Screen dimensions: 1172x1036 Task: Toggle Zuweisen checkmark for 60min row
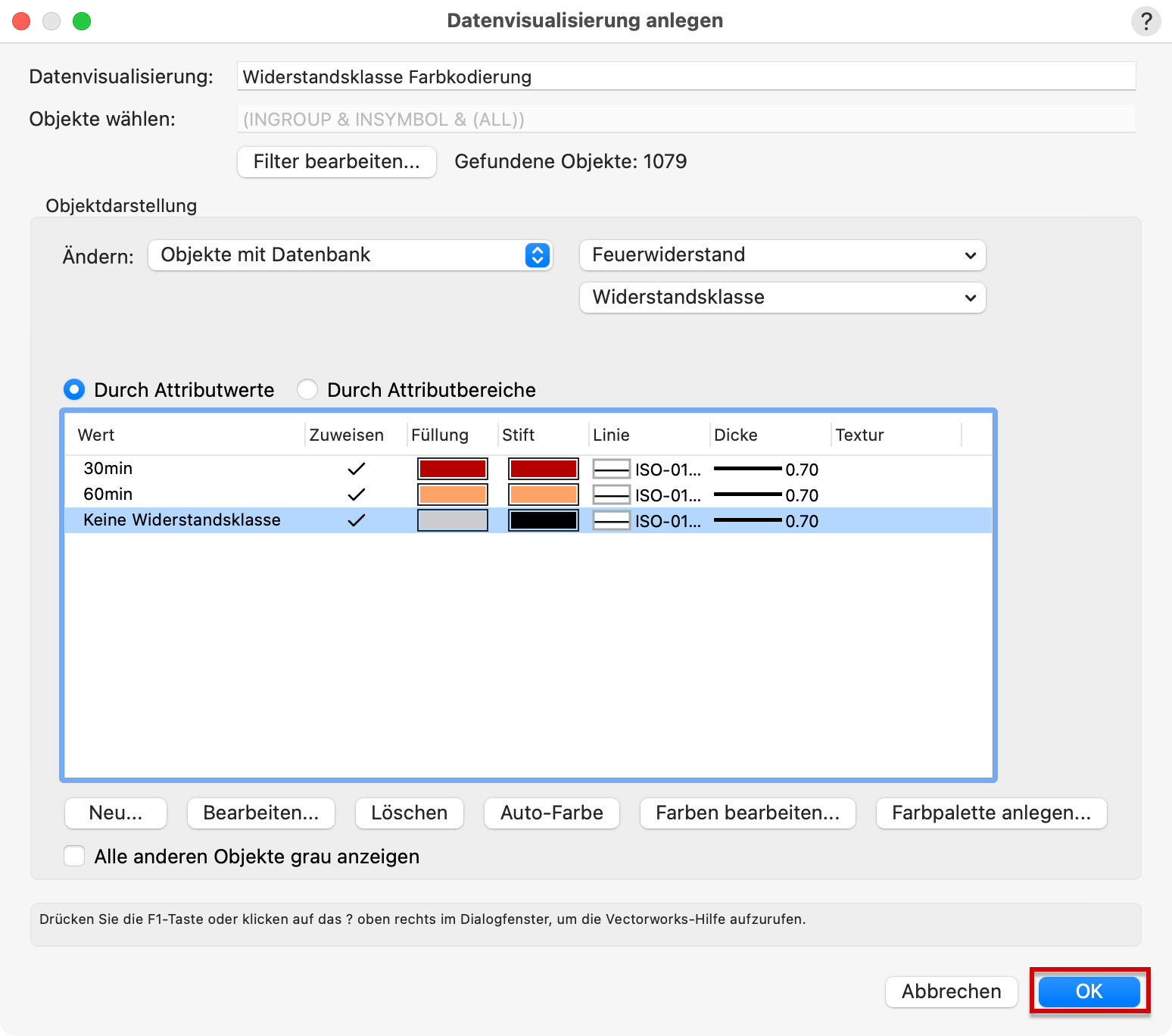tap(356, 495)
